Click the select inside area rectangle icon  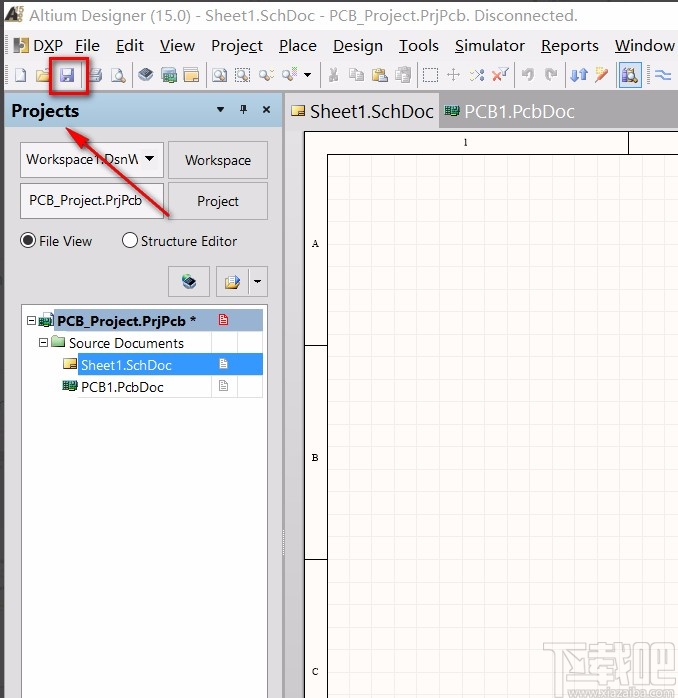[430, 75]
